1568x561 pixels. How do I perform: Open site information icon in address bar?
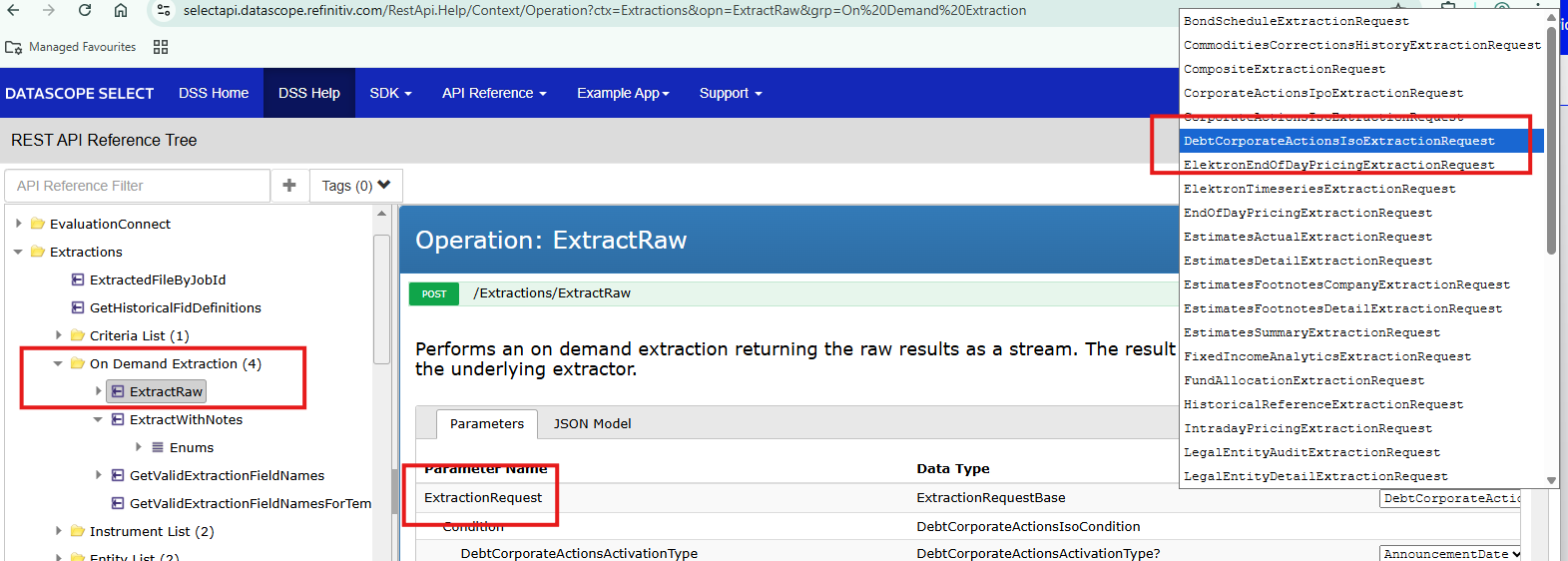(x=163, y=10)
